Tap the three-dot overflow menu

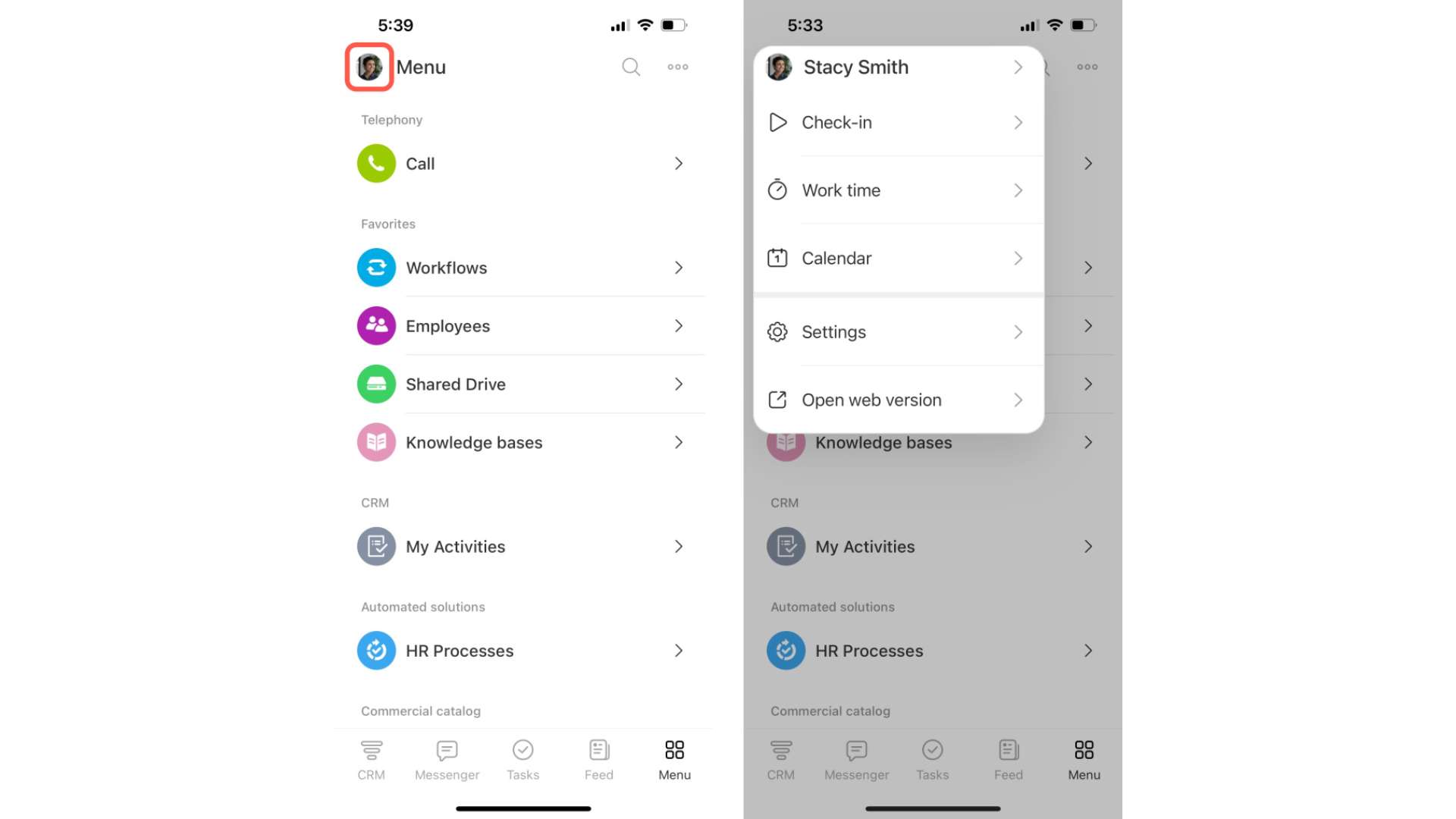pyautogui.click(x=678, y=66)
